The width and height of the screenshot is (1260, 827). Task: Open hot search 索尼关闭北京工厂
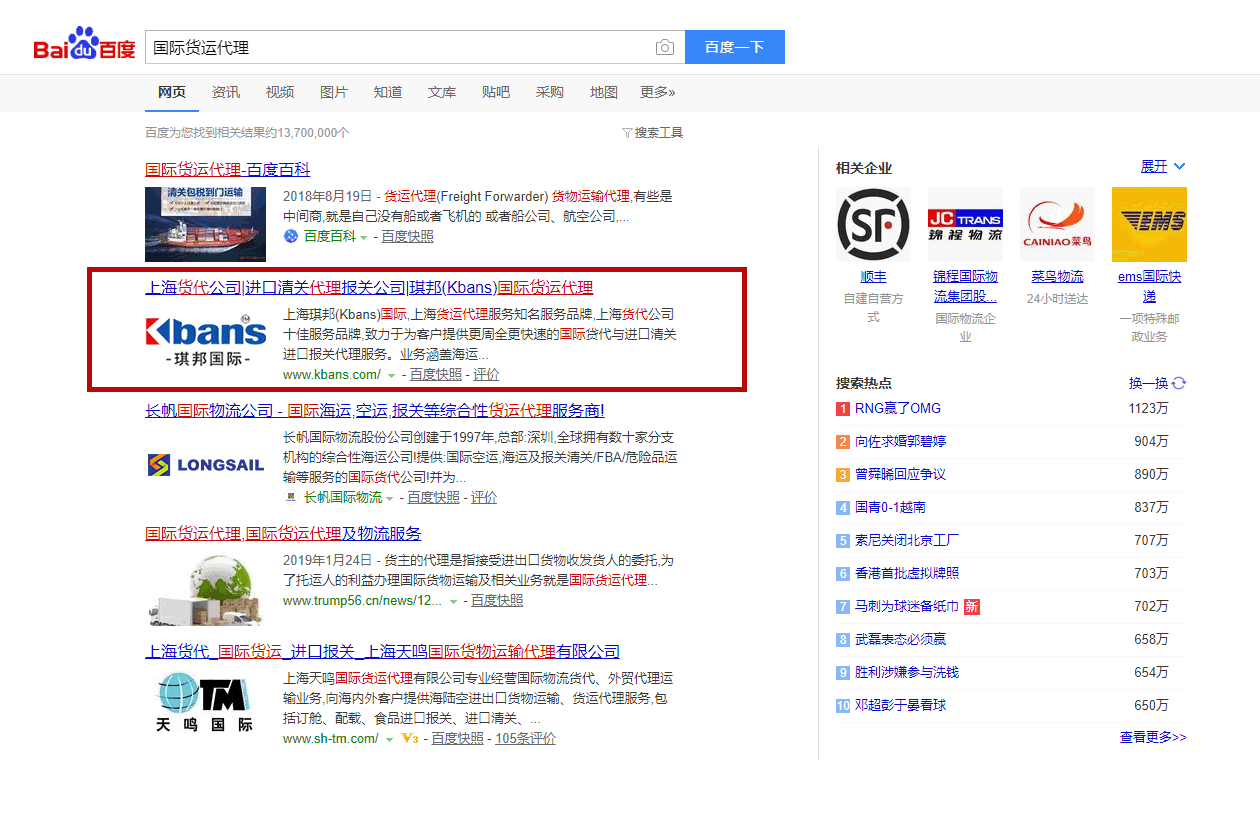[x=907, y=540]
